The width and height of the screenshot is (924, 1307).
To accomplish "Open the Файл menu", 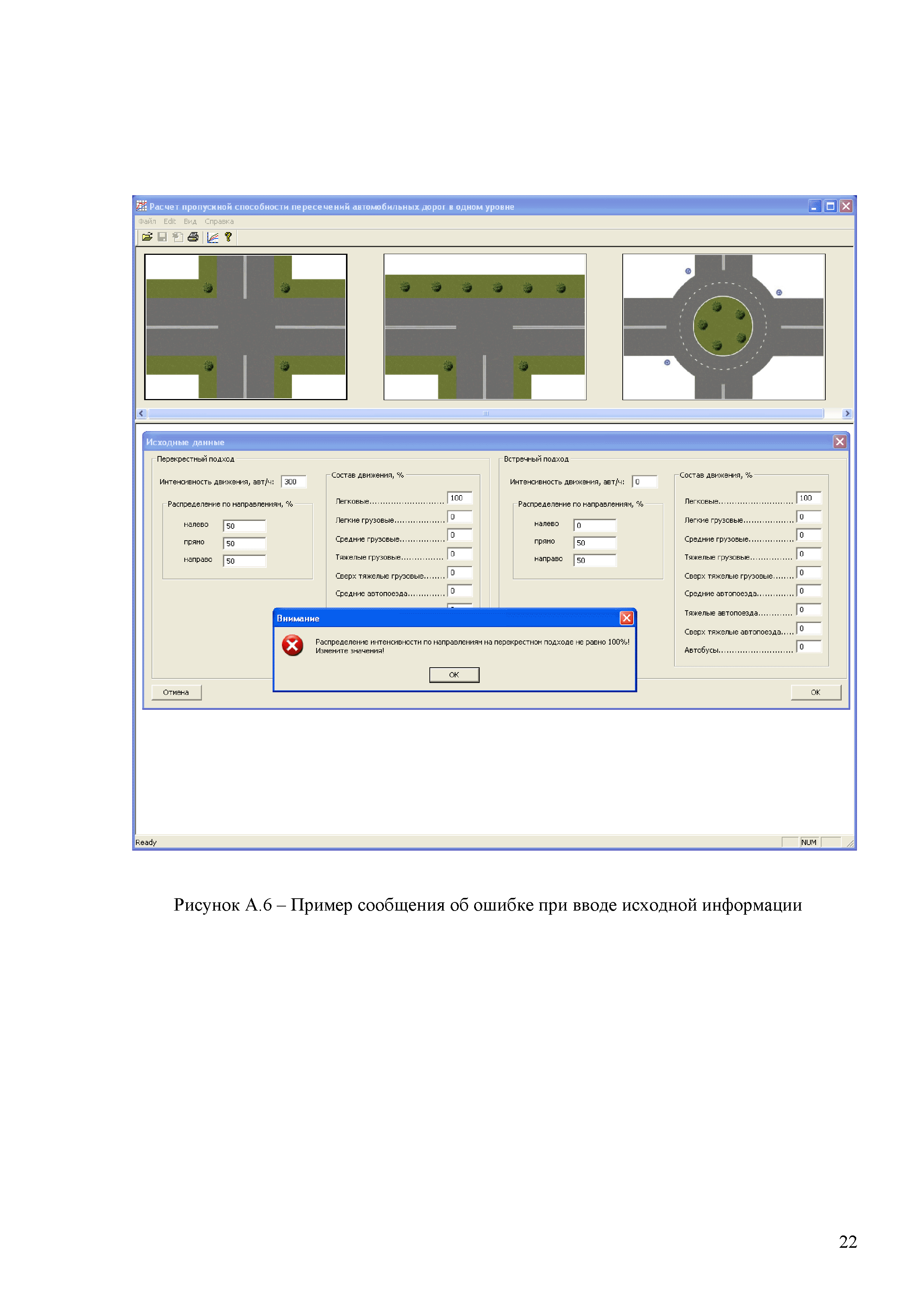I will pyautogui.click(x=147, y=221).
